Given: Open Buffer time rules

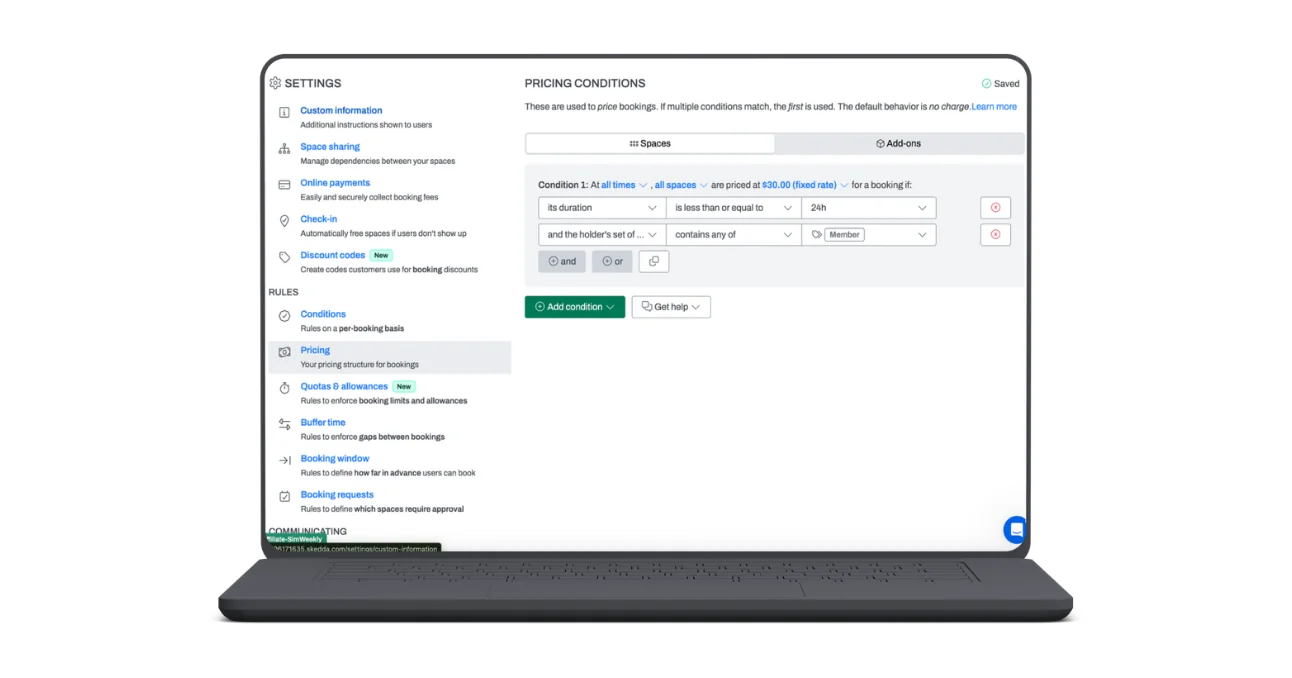Looking at the screenshot, I should pos(323,422).
